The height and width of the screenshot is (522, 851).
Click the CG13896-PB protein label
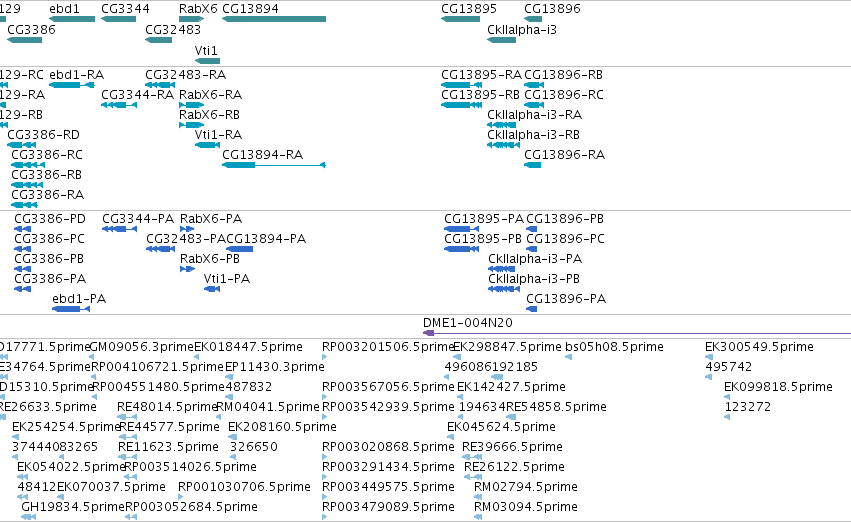[566, 219]
